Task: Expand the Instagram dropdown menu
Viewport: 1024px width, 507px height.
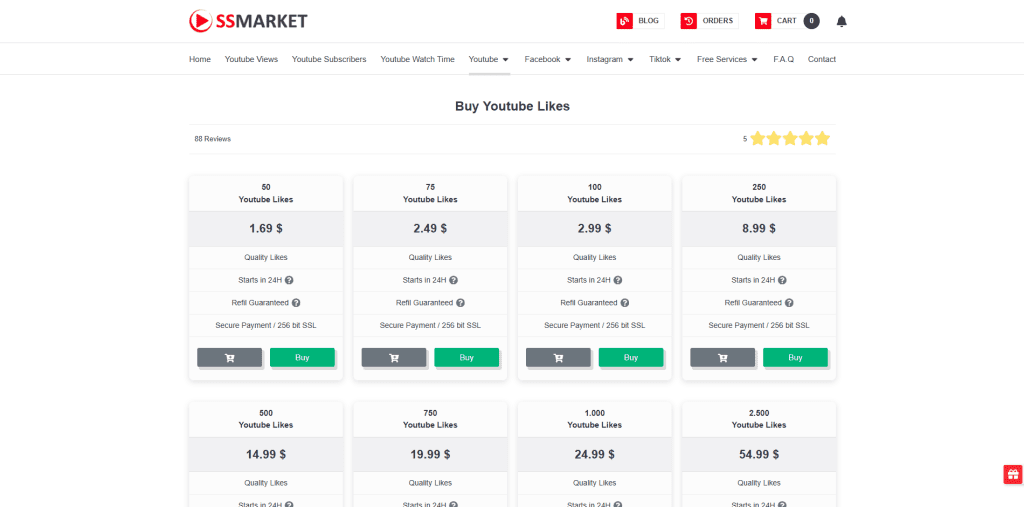Action: click(x=610, y=59)
